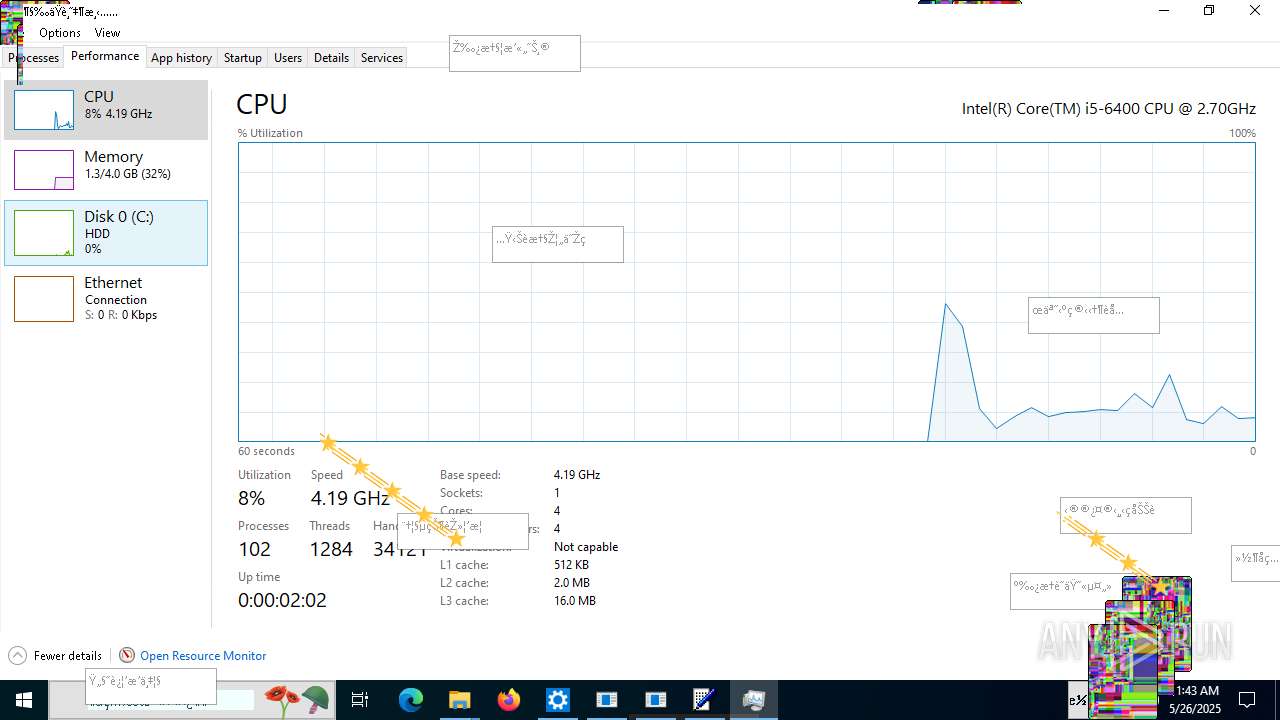
Task: Launch Firefox from the taskbar
Action: point(509,700)
